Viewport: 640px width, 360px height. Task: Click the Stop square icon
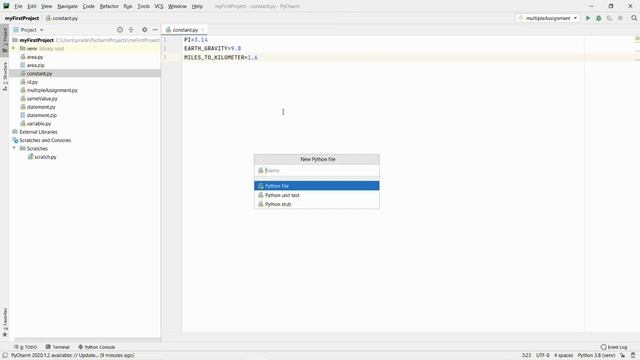click(x=620, y=18)
